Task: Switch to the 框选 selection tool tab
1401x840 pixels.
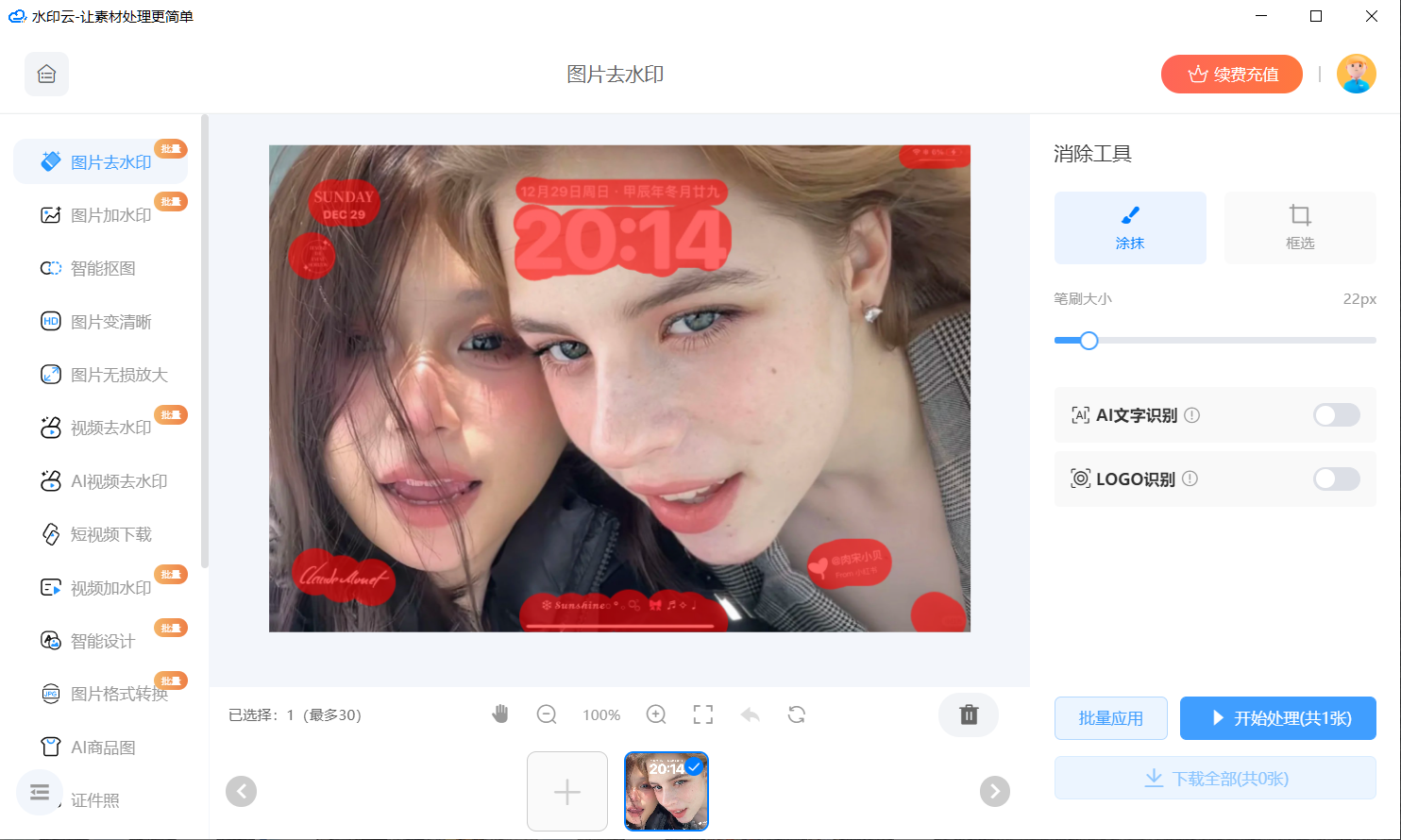Action: pyautogui.click(x=1299, y=227)
